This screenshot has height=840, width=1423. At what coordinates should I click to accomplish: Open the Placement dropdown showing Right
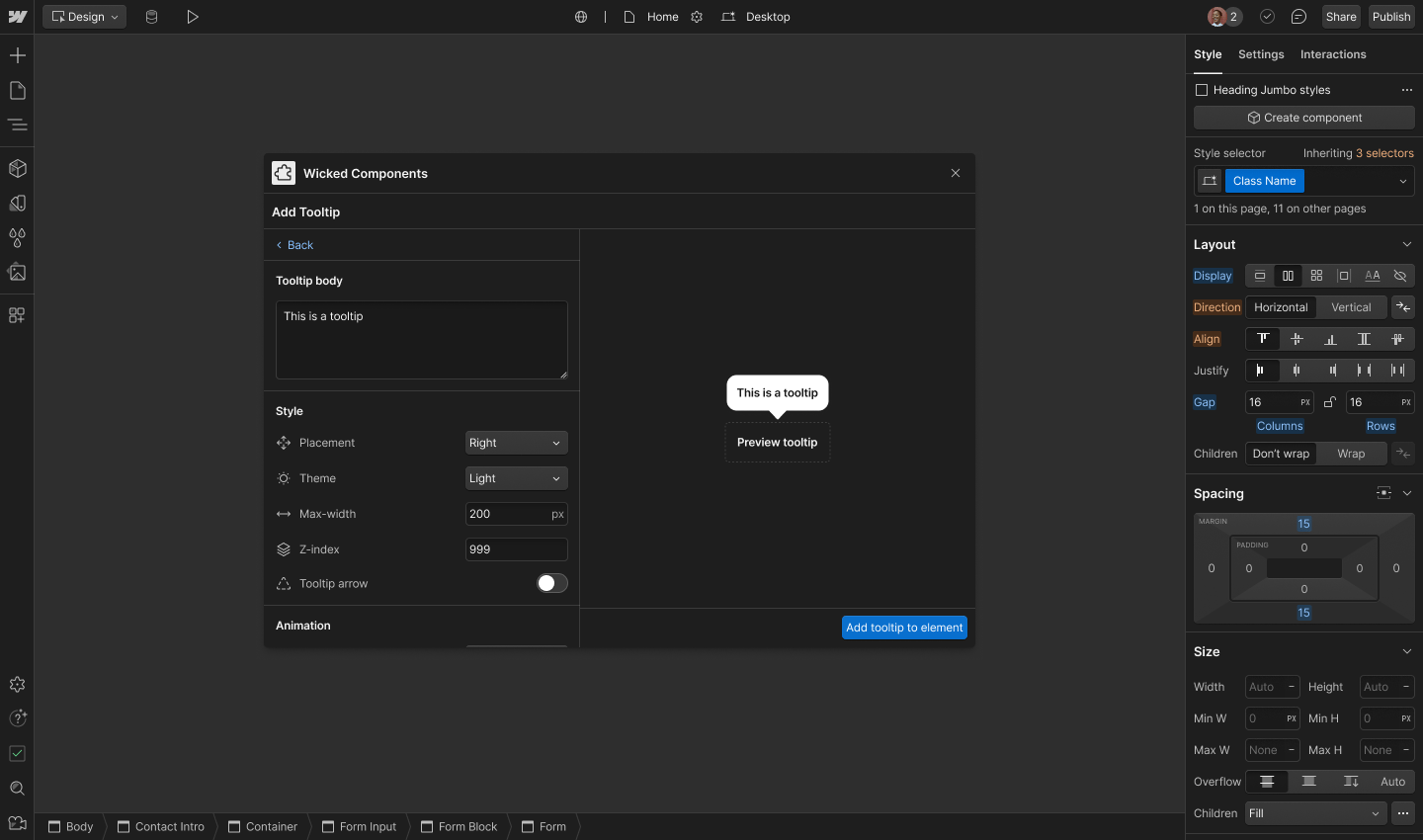point(516,443)
